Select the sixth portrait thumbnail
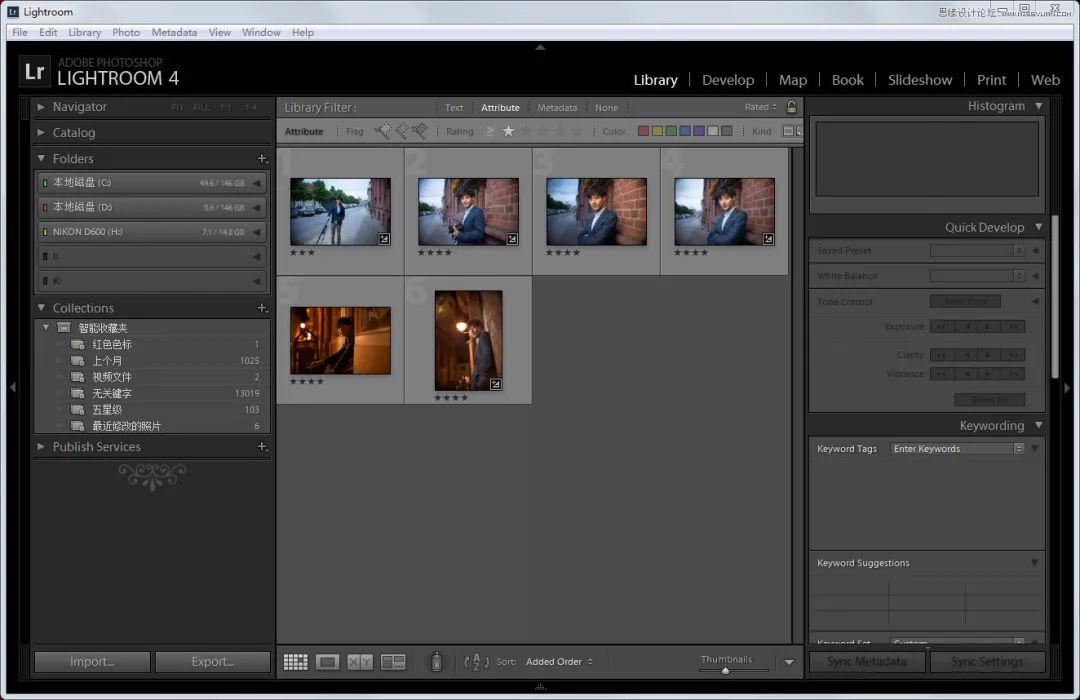 click(468, 340)
